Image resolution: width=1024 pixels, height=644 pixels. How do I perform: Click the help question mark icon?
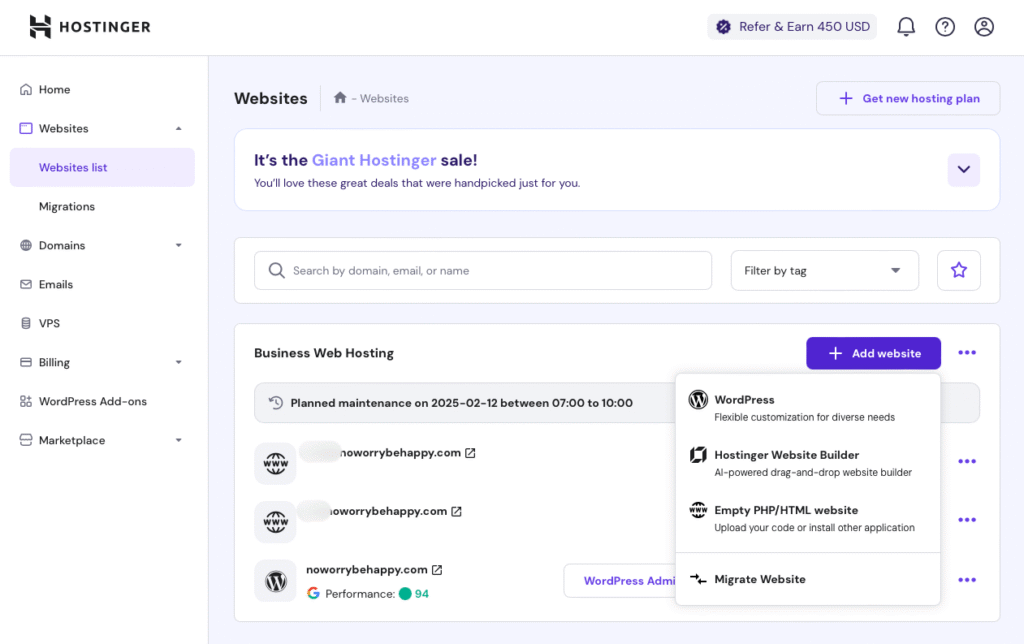(945, 27)
